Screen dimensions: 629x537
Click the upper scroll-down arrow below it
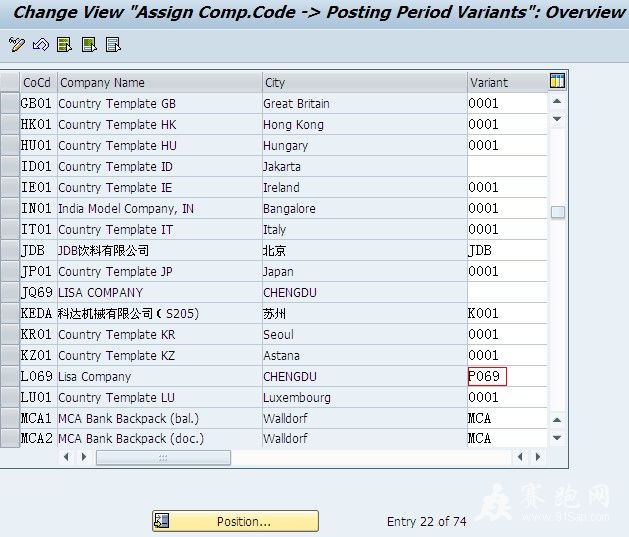click(557, 119)
